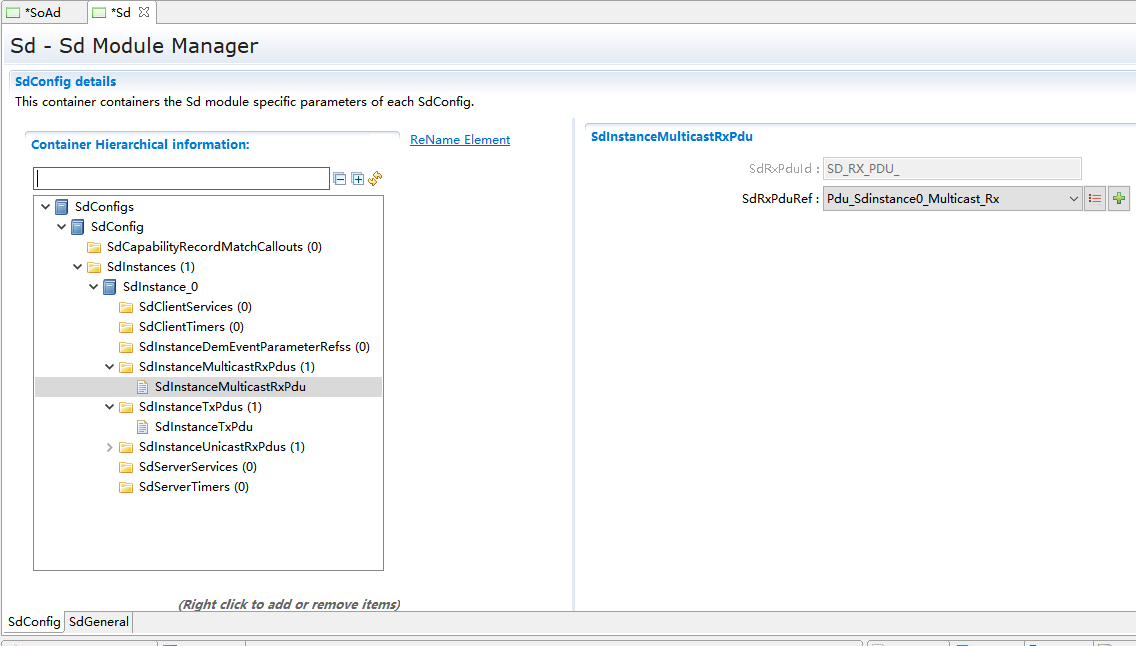
Task: Open the SdRxPduRef dropdown
Action: (1073, 199)
